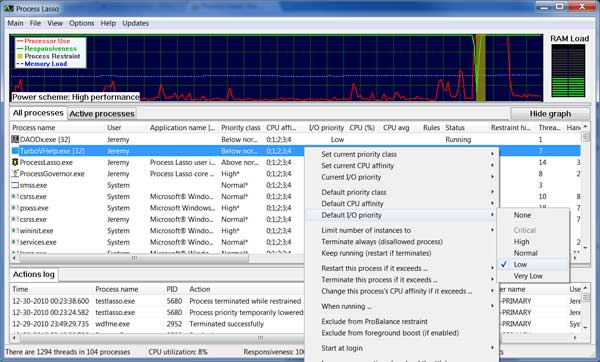Expand Current I/O priority submenu
Viewport: 600px width, 362px height.
[x=402, y=177]
